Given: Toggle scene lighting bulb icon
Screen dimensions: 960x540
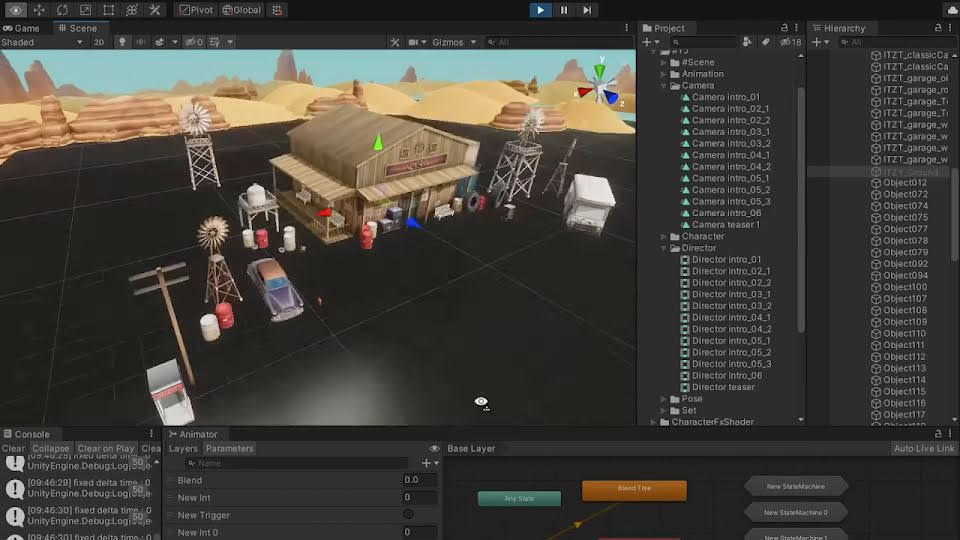Looking at the screenshot, I should [122, 42].
